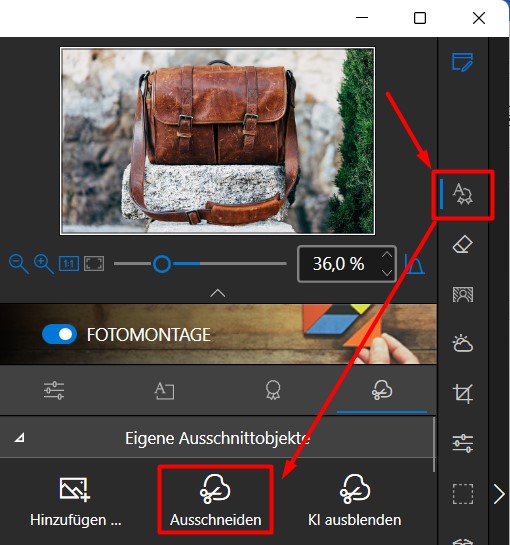Click the zoom slider handle
510x545 pixels.
pos(162,264)
